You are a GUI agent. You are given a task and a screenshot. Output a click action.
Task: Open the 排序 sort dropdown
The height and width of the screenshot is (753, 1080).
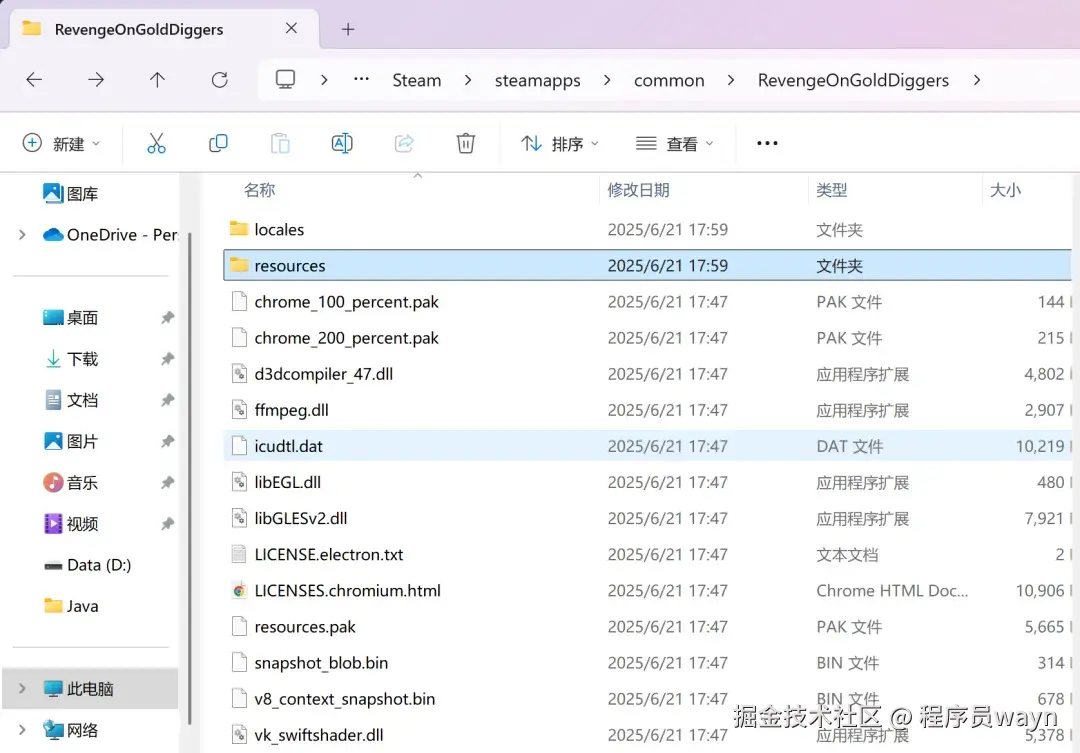click(x=559, y=143)
